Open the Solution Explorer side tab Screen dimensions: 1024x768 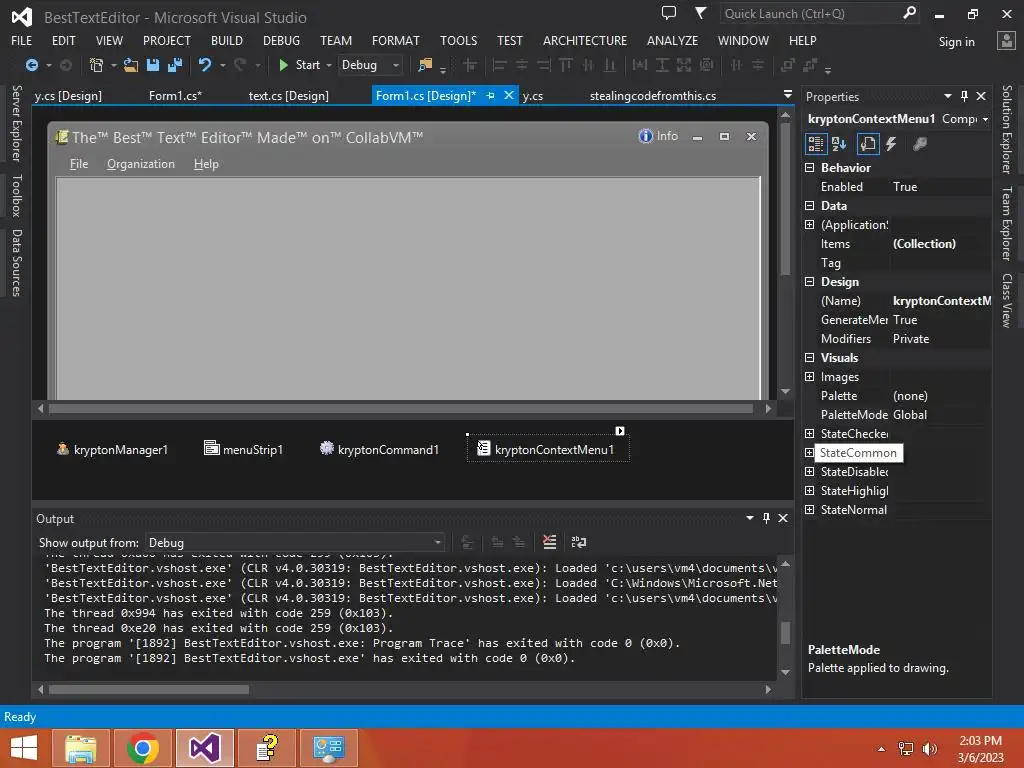point(1007,129)
